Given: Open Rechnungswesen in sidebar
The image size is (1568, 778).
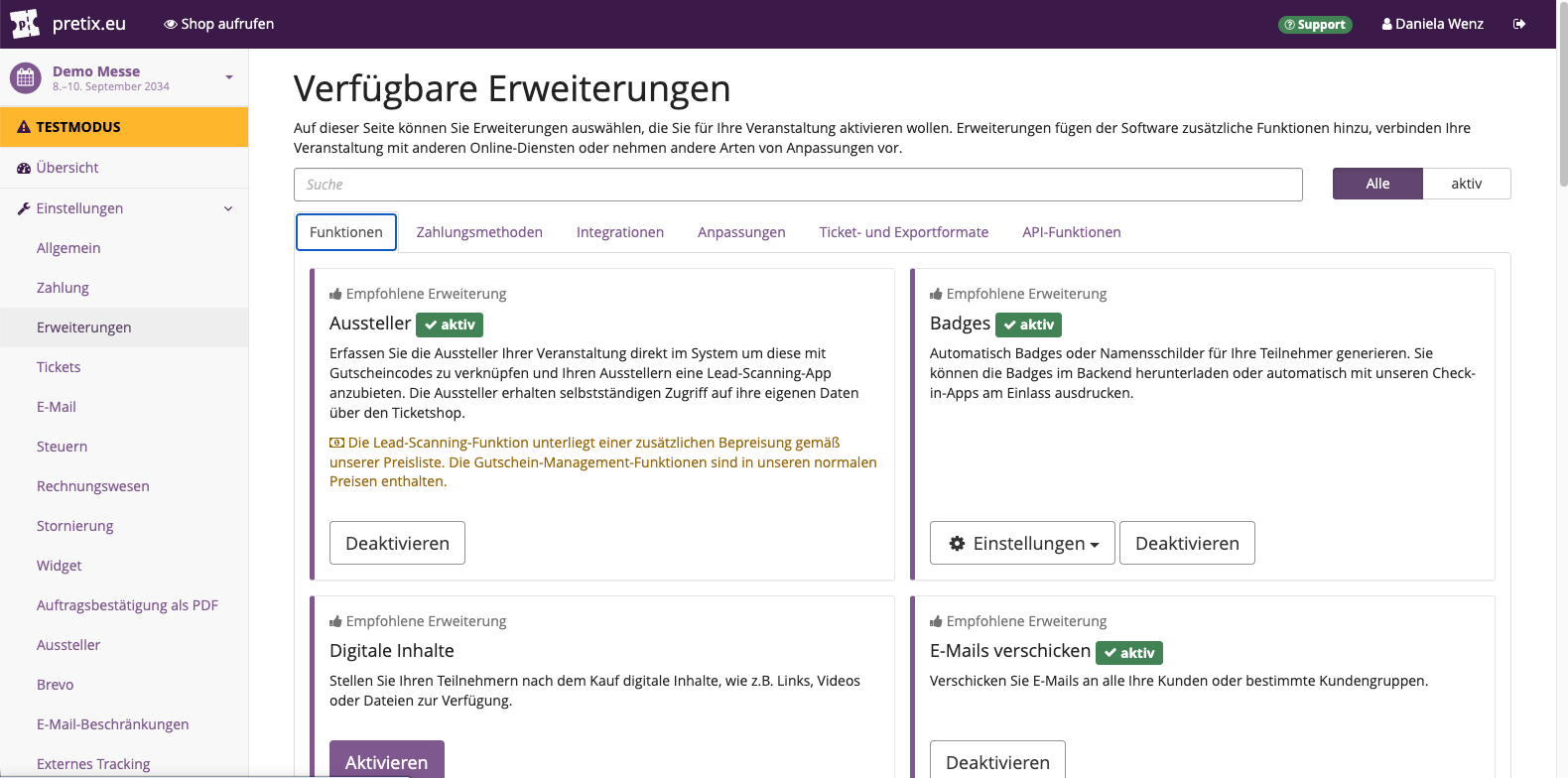Looking at the screenshot, I should point(124,486).
